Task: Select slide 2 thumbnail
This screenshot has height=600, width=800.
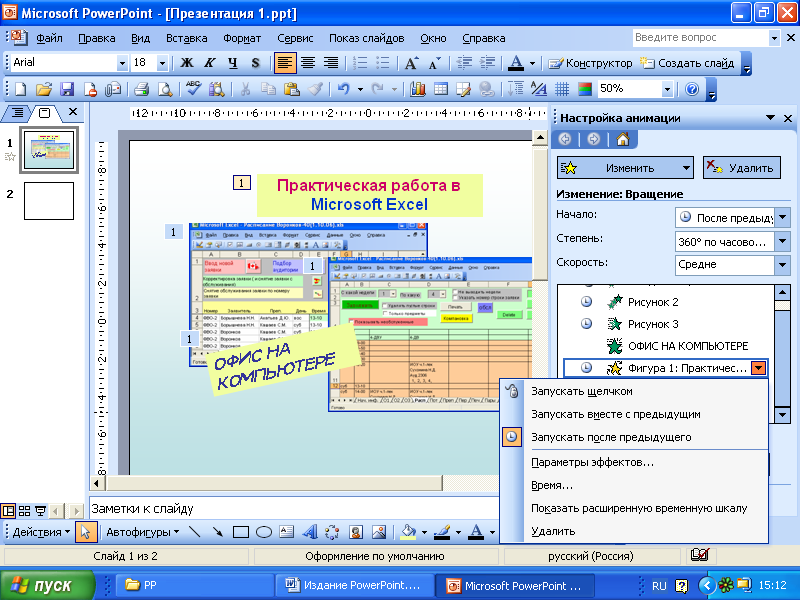Action: click(49, 201)
